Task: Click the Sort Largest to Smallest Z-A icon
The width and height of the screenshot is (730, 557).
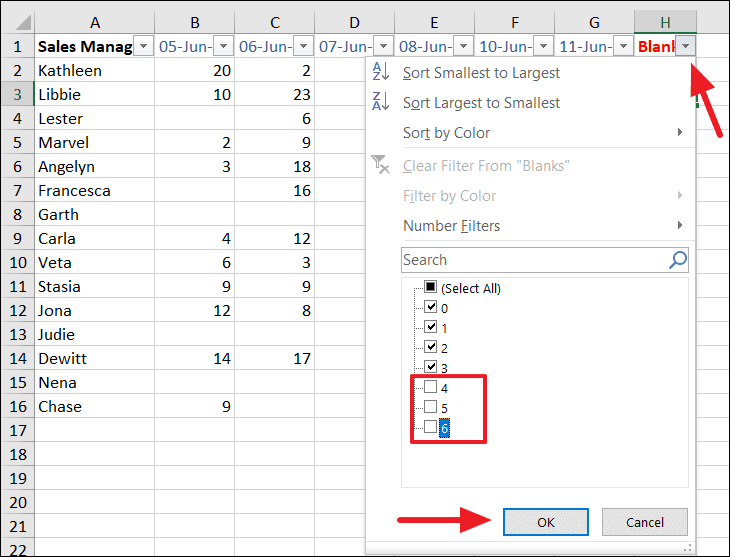Action: (380, 102)
